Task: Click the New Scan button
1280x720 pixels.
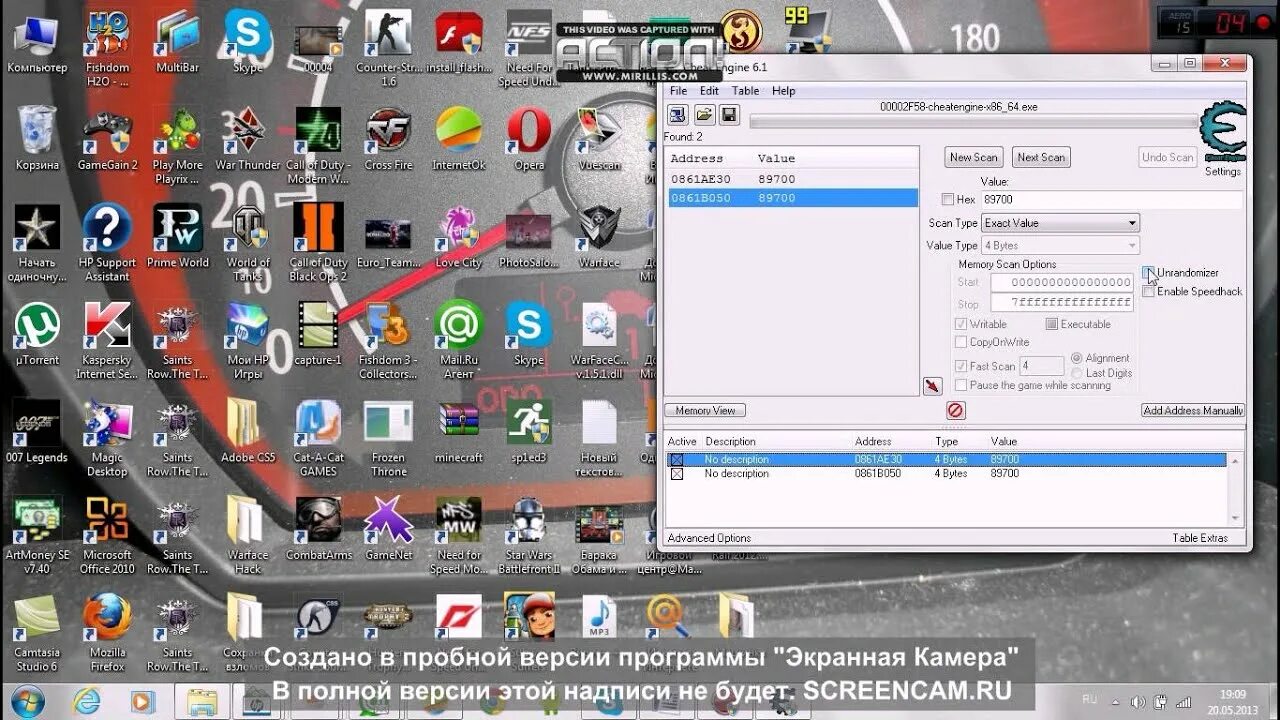Action: (x=974, y=157)
